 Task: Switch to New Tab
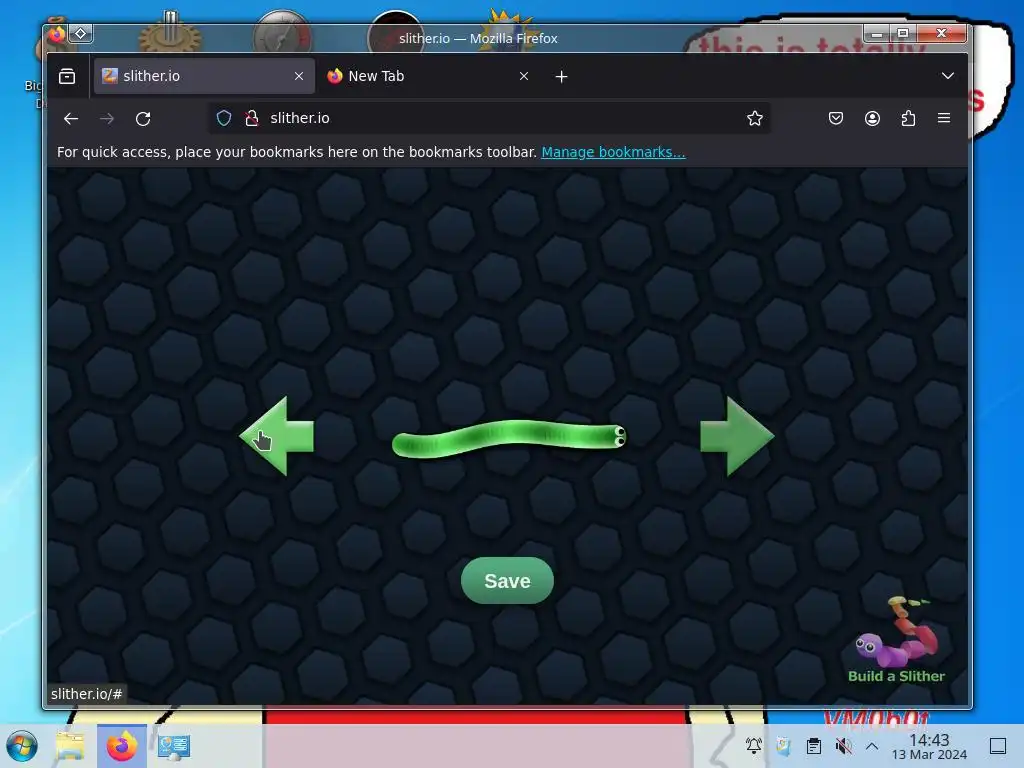pos(429,76)
